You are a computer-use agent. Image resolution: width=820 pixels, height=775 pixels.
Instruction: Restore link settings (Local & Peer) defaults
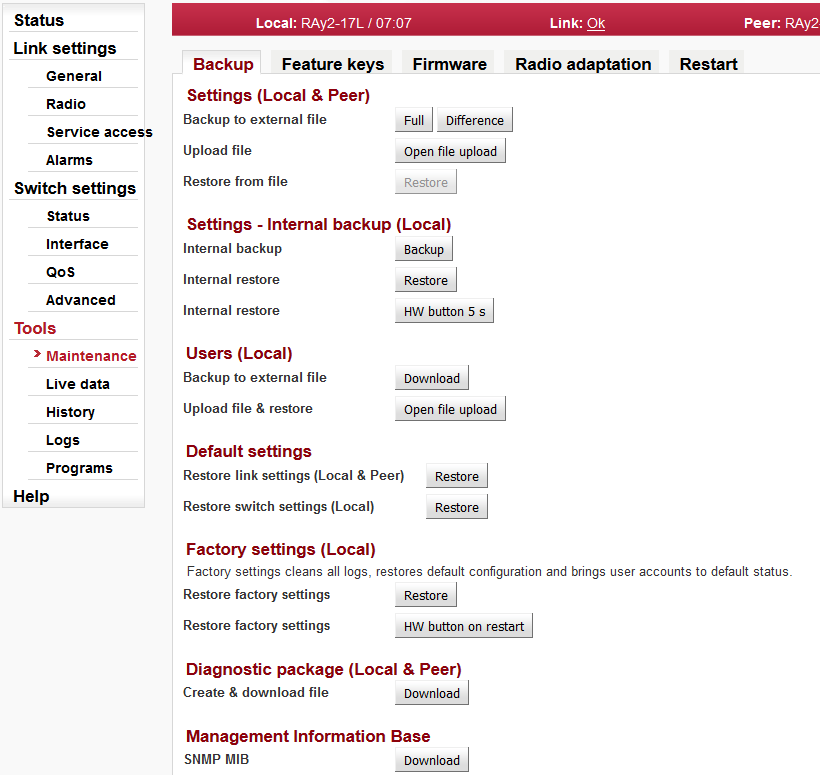(457, 477)
